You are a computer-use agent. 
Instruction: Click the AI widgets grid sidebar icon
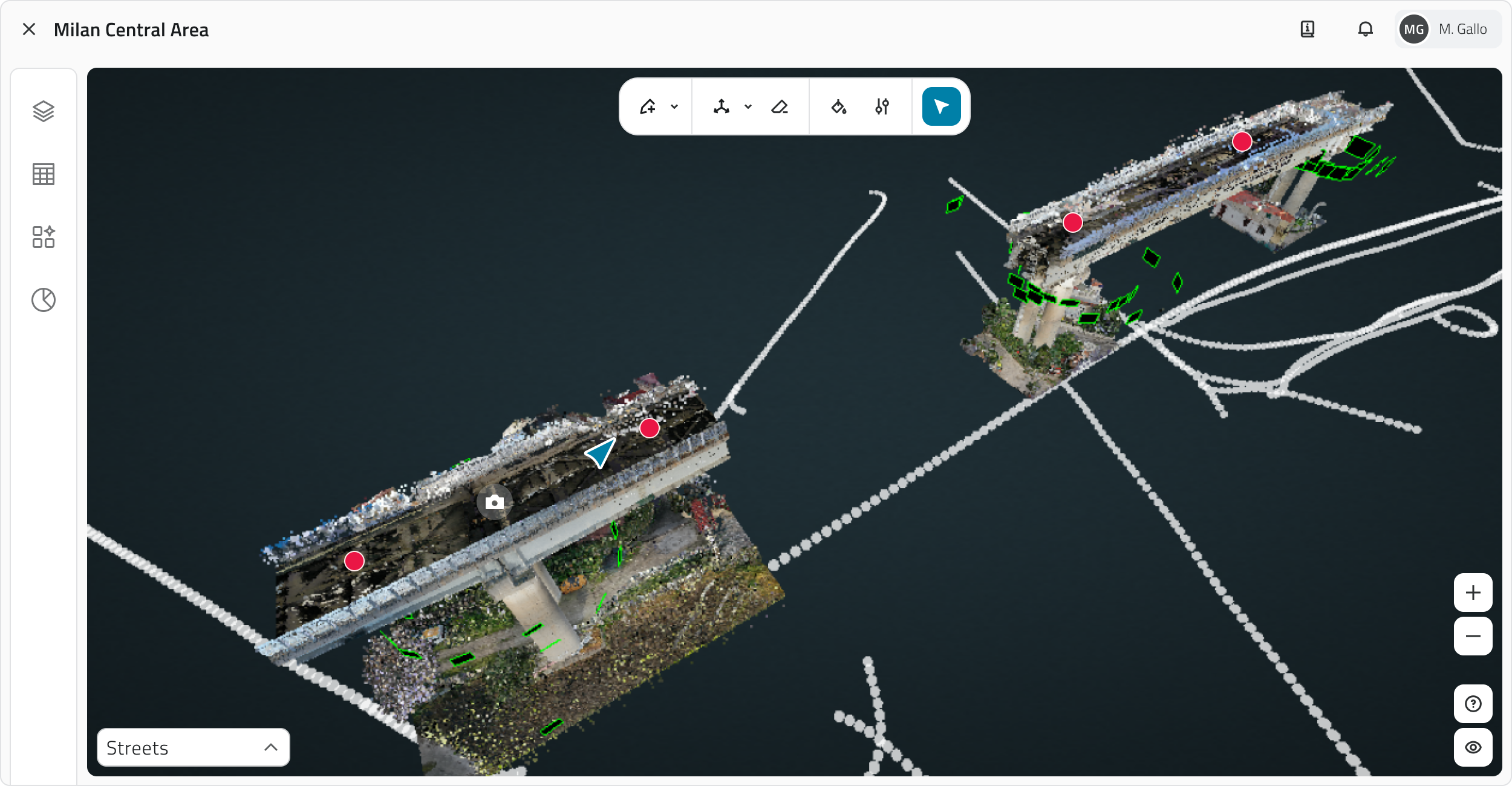click(44, 237)
